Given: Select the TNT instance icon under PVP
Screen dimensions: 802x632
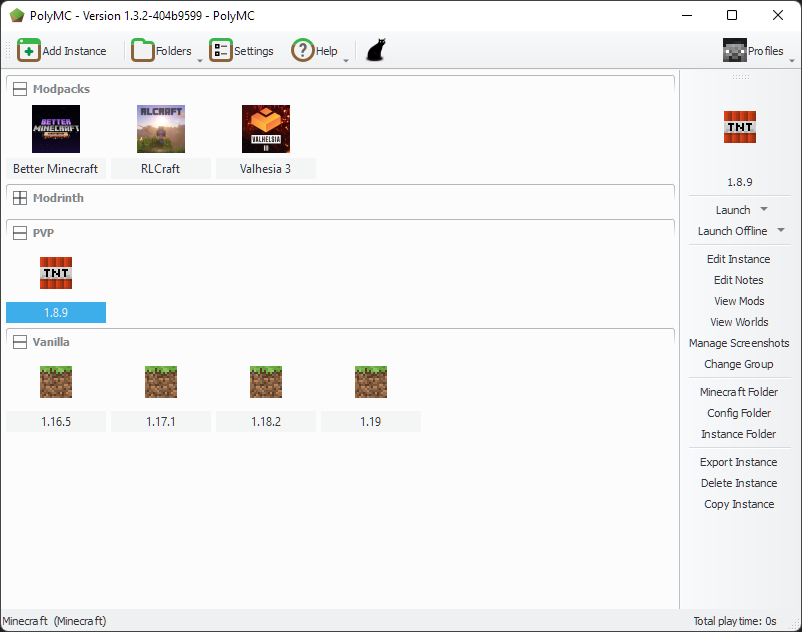Looking at the screenshot, I should 55,273.
